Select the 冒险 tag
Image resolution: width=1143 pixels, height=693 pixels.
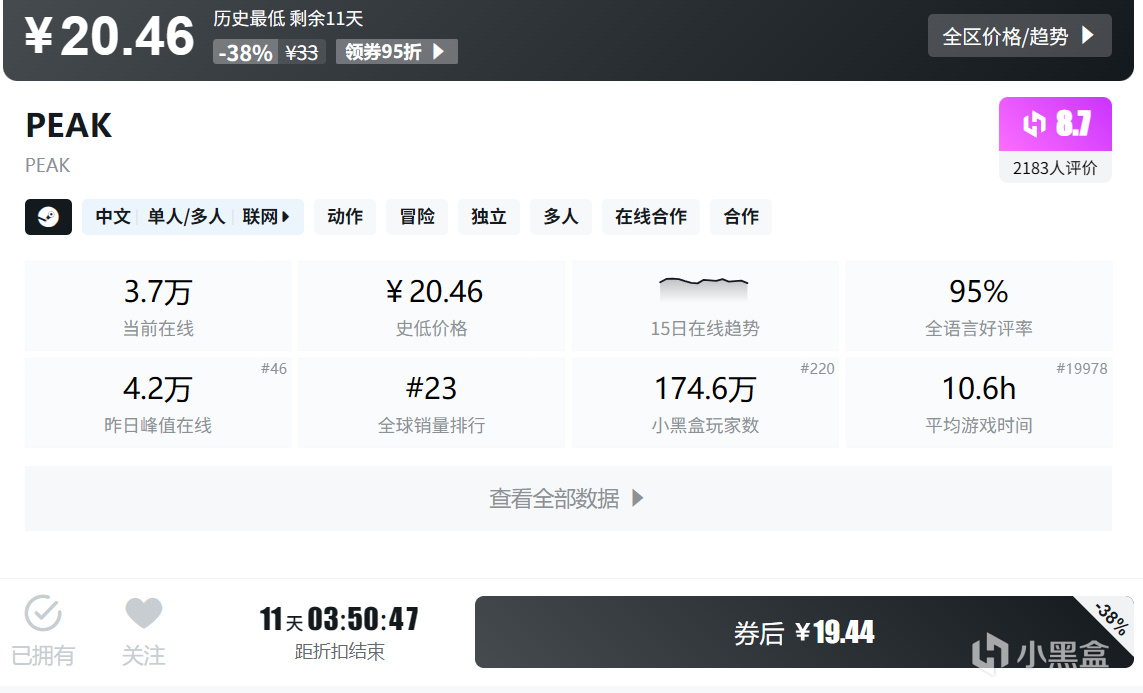[417, 216]
